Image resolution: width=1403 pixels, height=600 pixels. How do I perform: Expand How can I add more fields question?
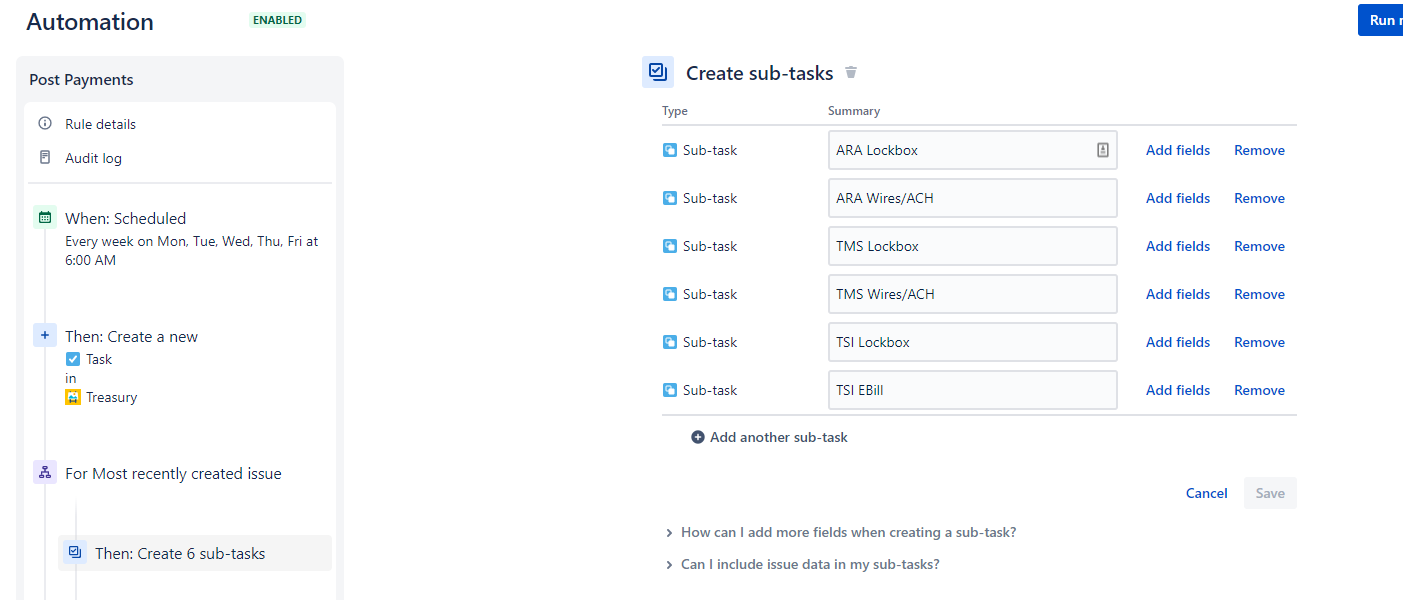tap(848, 531)
